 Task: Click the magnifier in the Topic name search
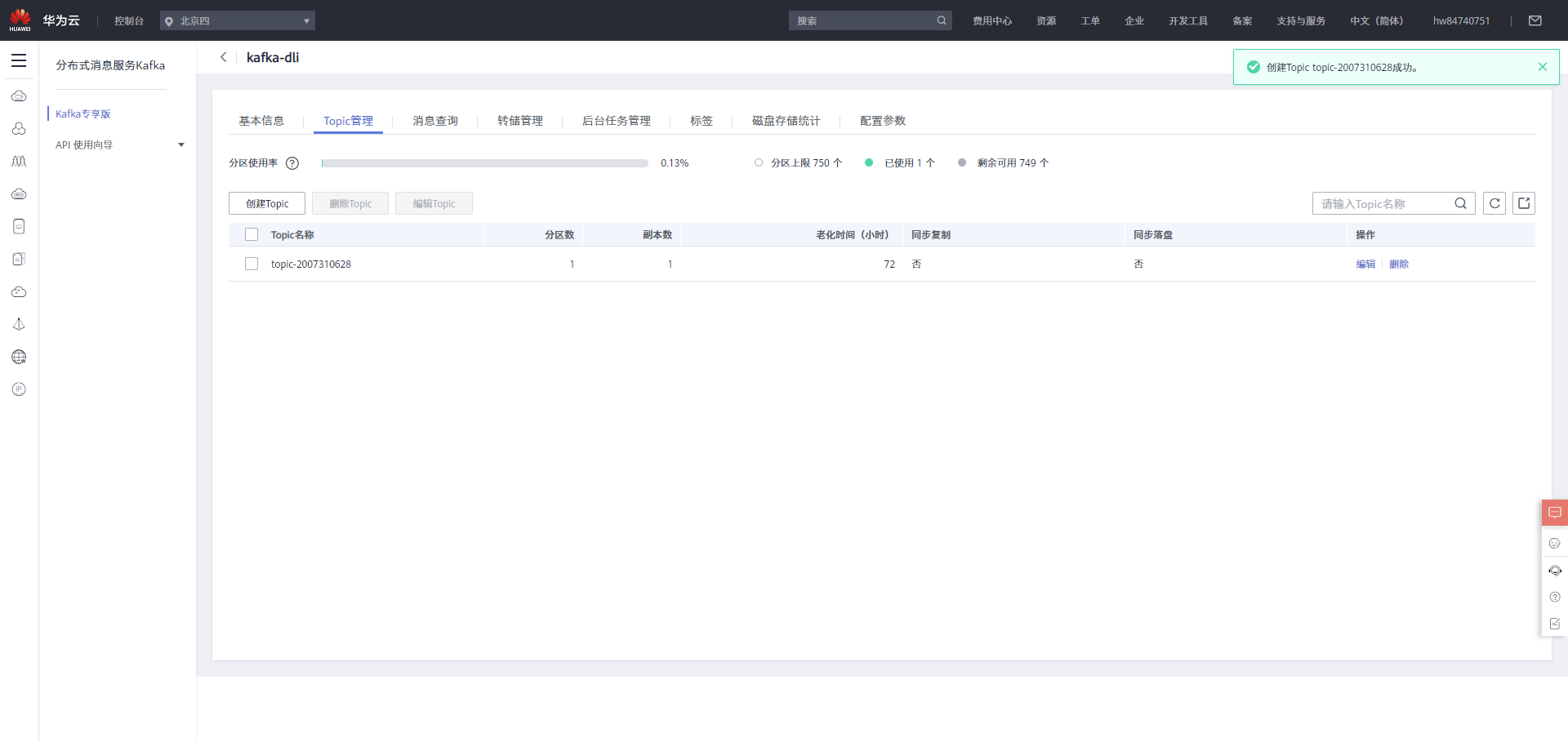click(1461, 203)
